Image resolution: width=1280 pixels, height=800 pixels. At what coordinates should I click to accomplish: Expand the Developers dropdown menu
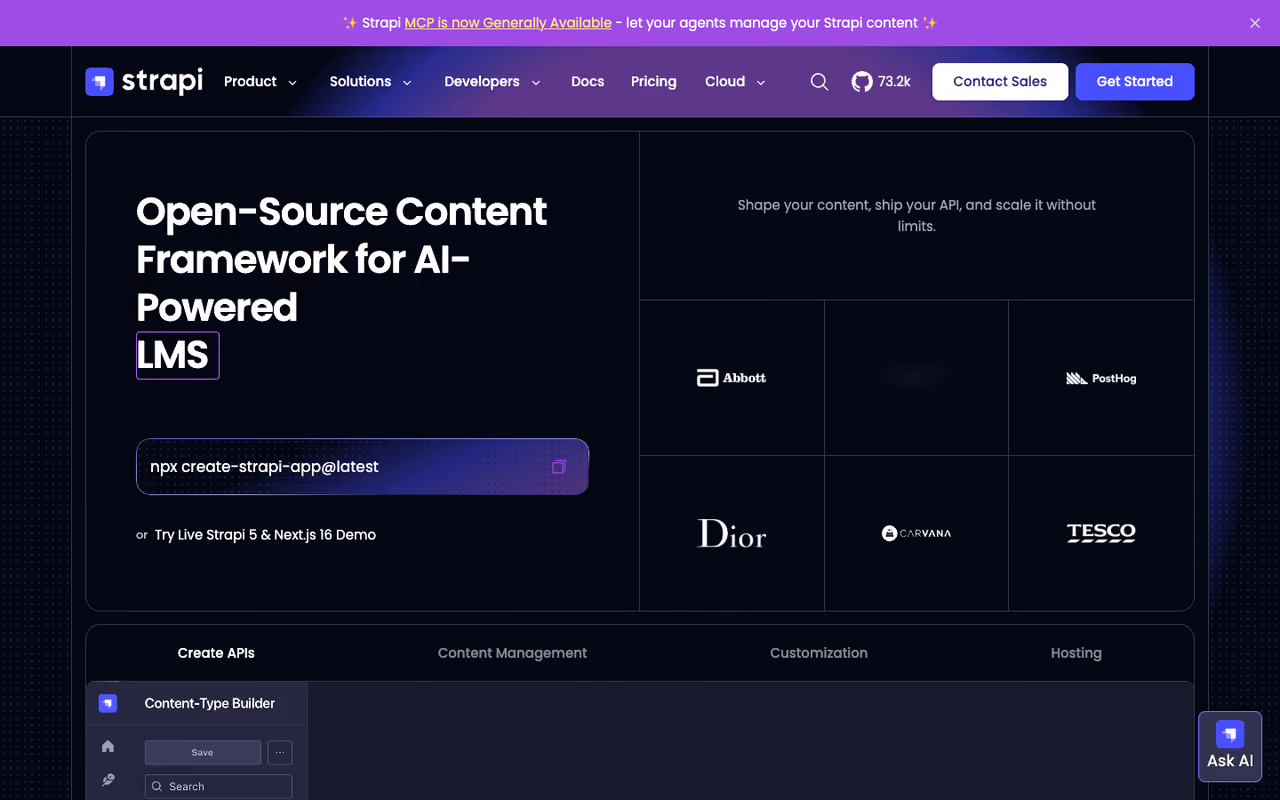[493, 82]
